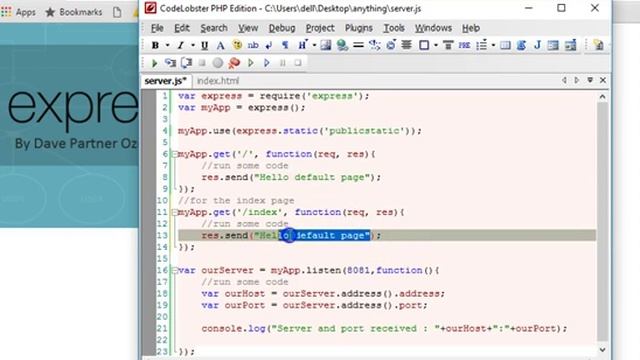Toggle Bold formatting button
This screenshot has height=360, width=640.
(x=156, y=45)
